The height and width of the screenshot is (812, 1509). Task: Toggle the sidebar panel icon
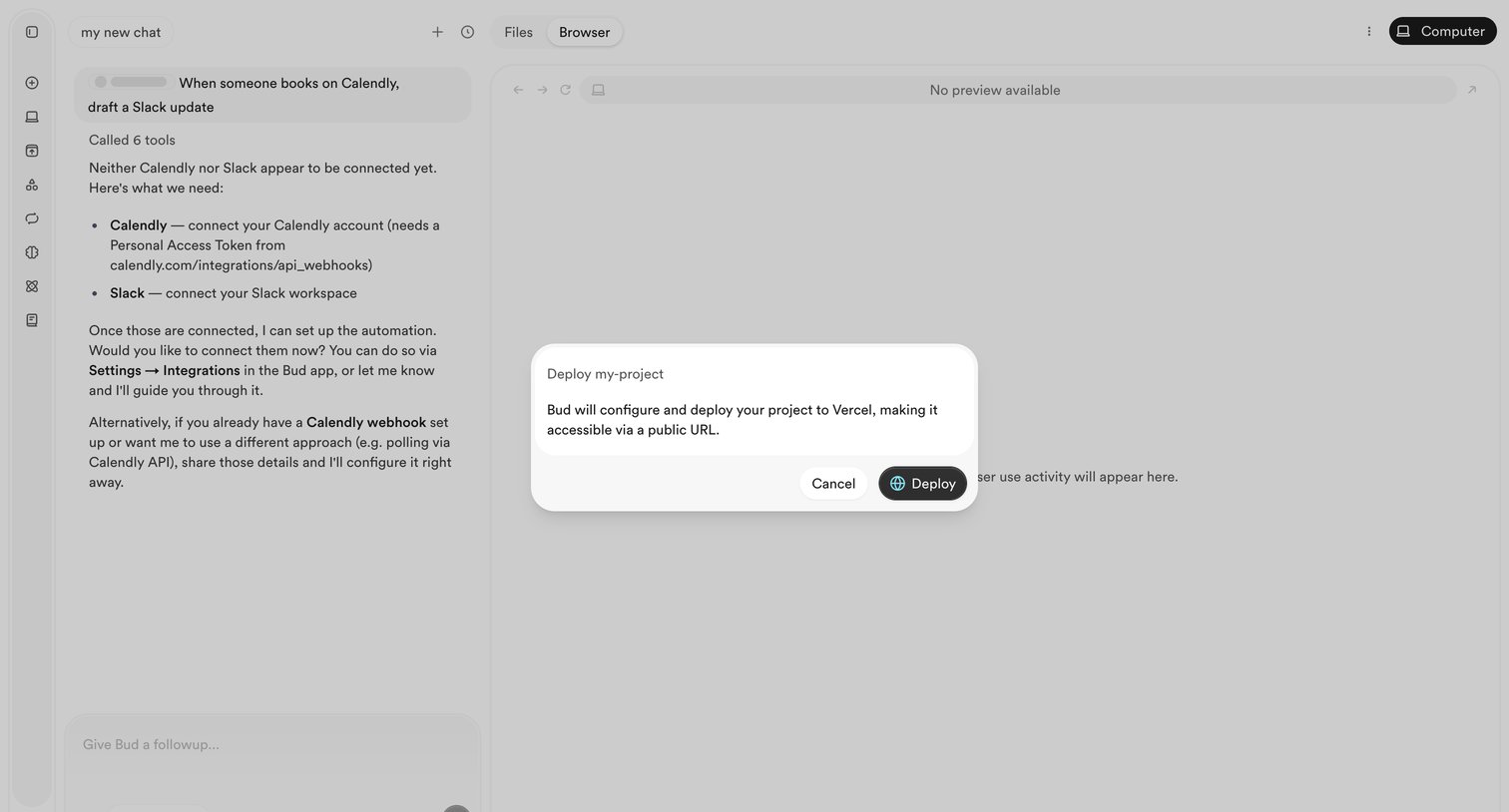click(x=32, y=32)
